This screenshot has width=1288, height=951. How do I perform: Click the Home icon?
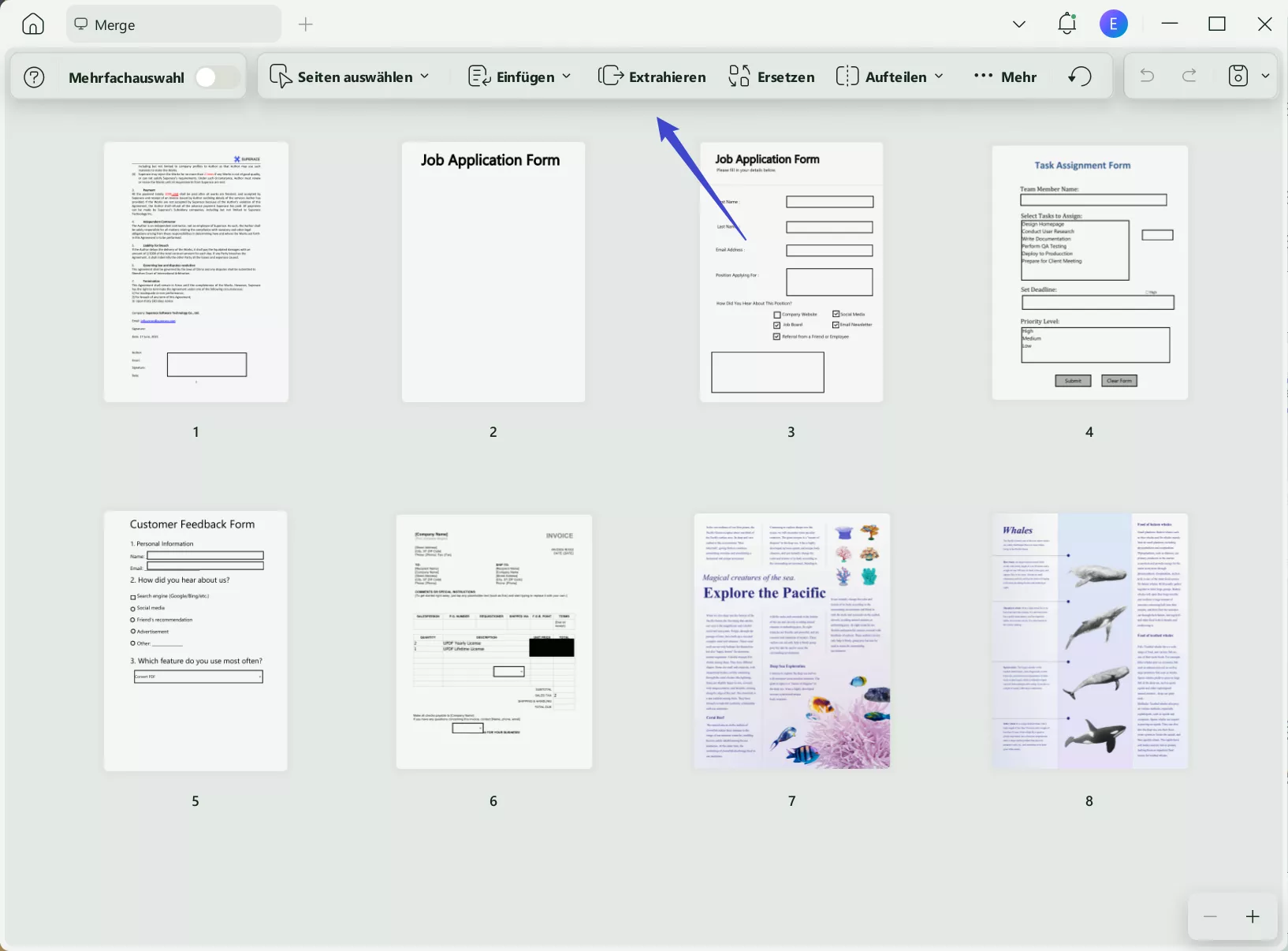click(32, 24)
